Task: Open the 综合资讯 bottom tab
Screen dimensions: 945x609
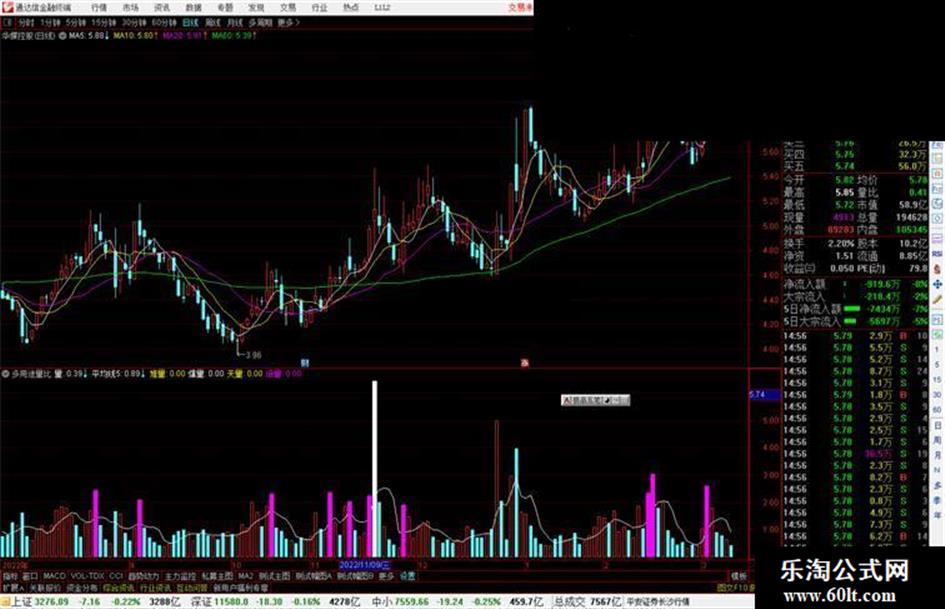Action: coord(118,587)
